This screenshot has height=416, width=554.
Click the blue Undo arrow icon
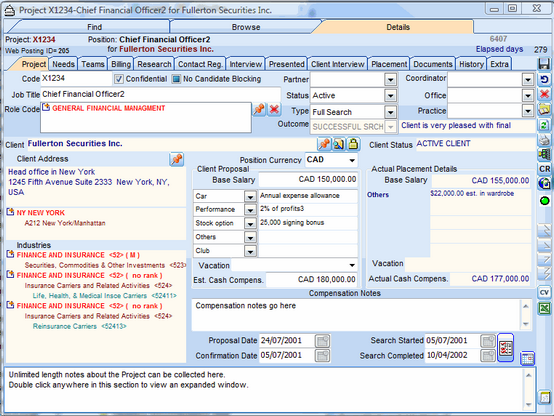click(x=544, y=79)
